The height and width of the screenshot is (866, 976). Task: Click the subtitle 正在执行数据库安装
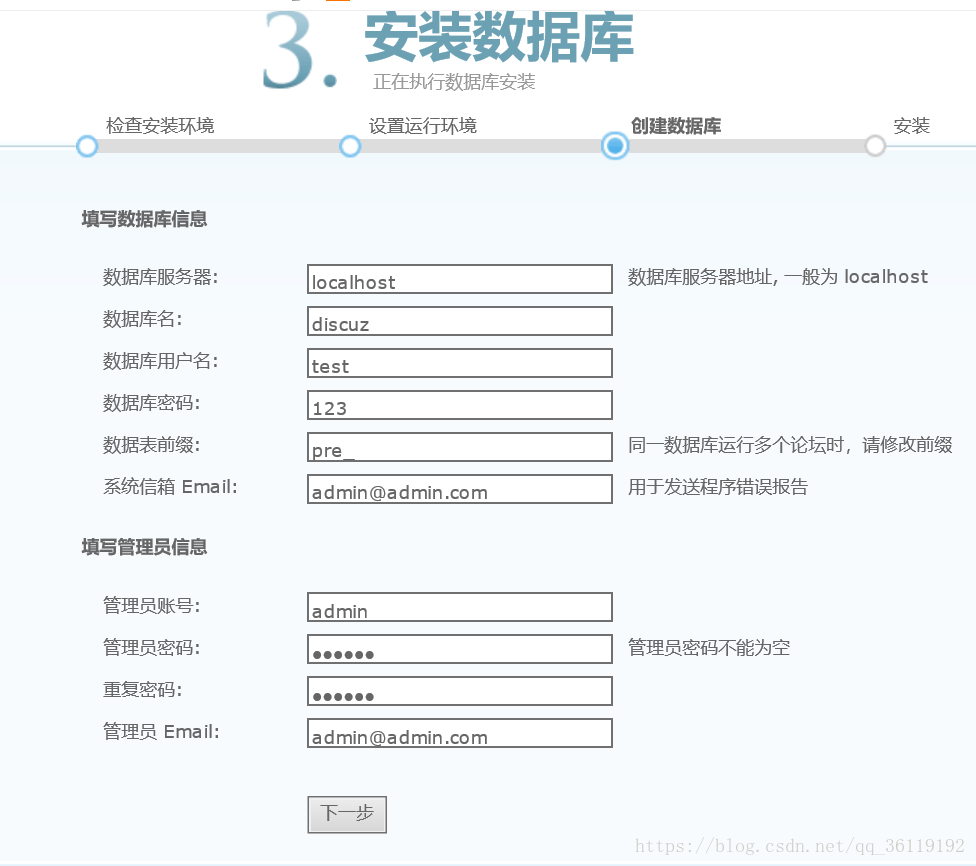[x=454, y=82]
